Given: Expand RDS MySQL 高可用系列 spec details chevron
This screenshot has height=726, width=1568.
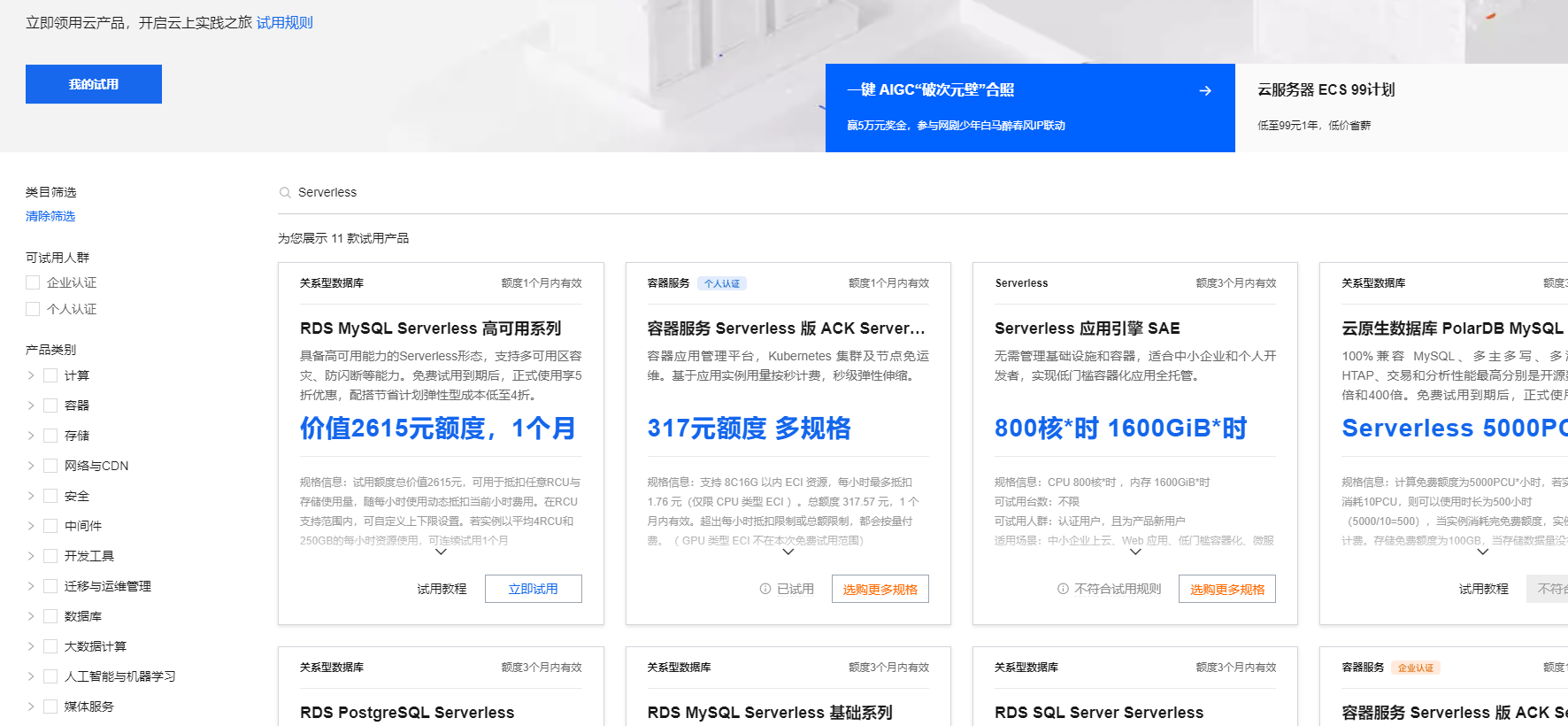Looking at the screenshot, I should [441, 552].
